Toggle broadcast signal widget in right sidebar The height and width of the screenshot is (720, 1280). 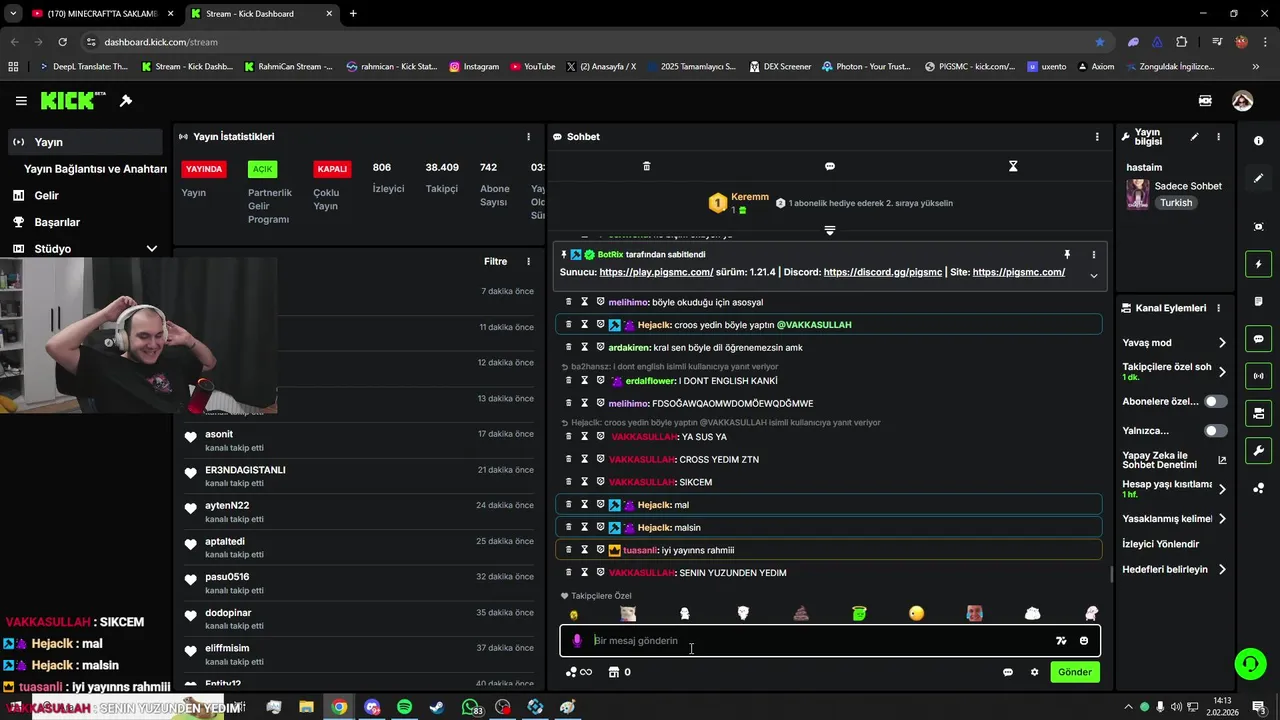click(1258, 376)
